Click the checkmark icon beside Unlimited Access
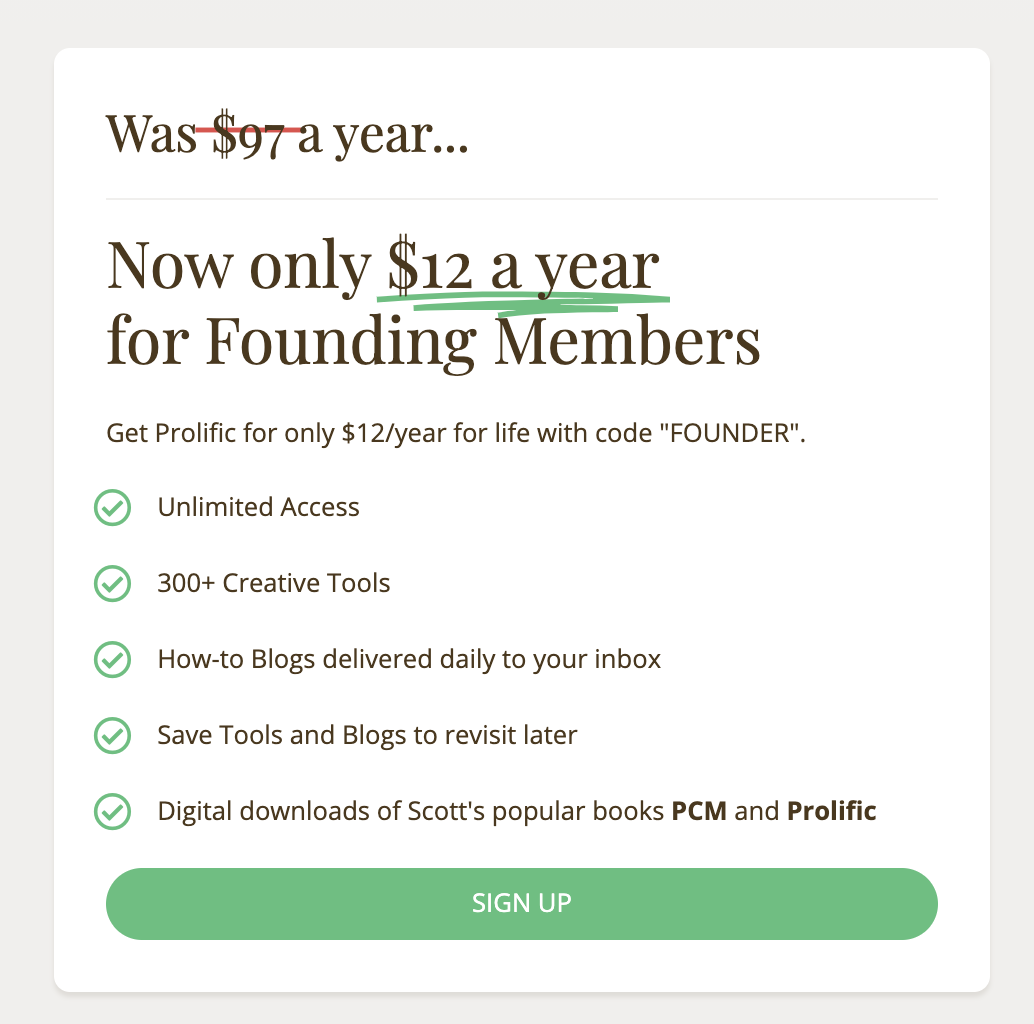The height and width of the screenshot is (1024, 1034). pyautogui.click(x=113, y=508)
